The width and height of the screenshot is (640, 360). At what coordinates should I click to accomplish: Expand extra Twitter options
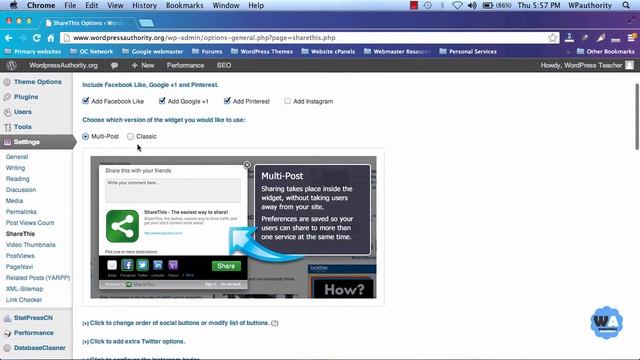click(x=133, y=341)
